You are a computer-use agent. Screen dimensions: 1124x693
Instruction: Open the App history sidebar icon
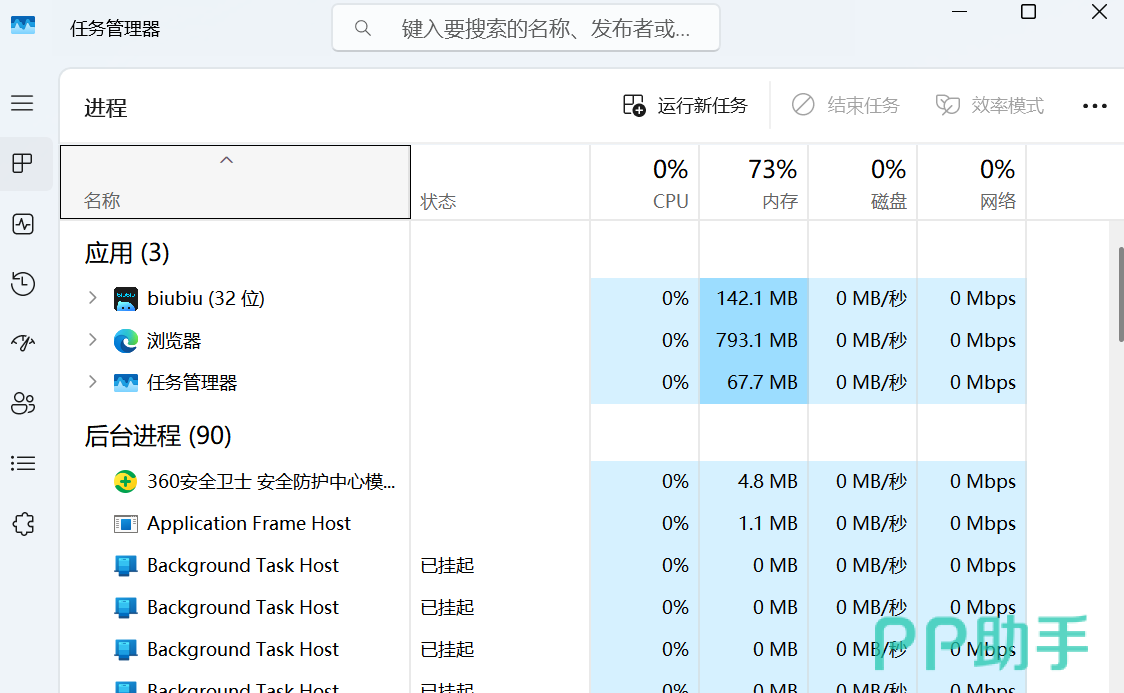click(x=22, y=284)
